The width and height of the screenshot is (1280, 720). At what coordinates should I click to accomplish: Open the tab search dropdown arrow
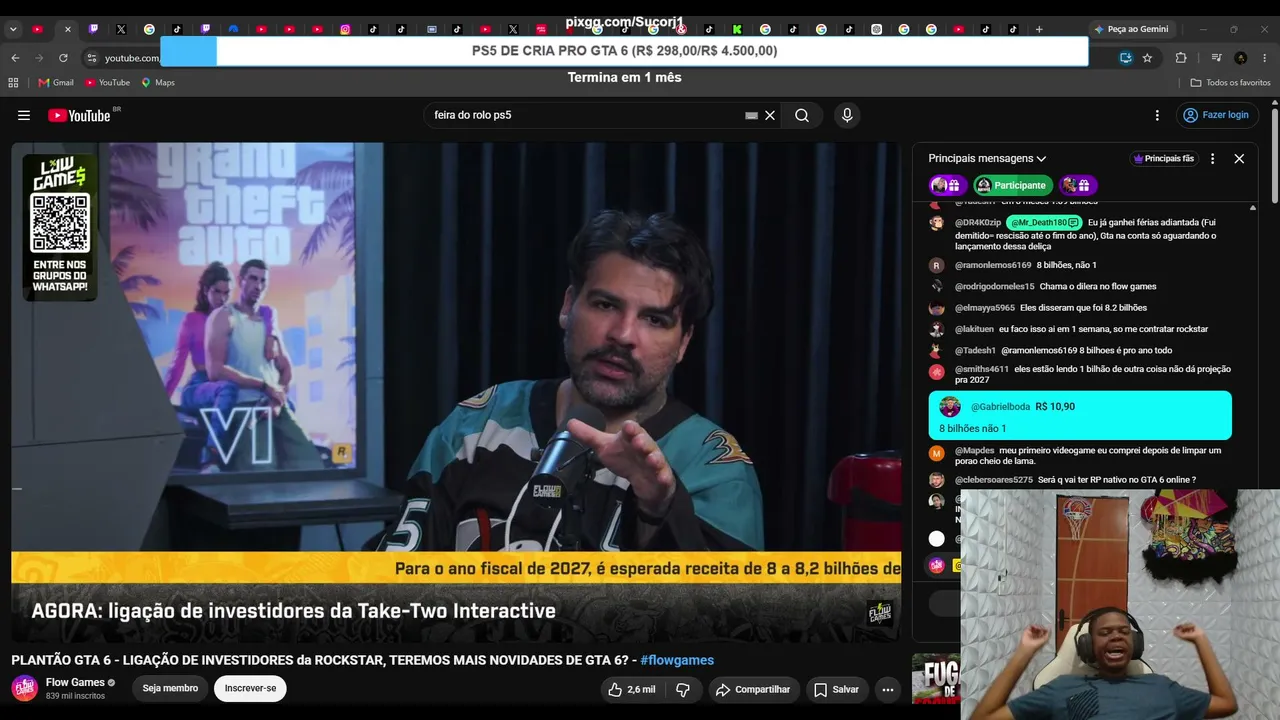(13, 29)
